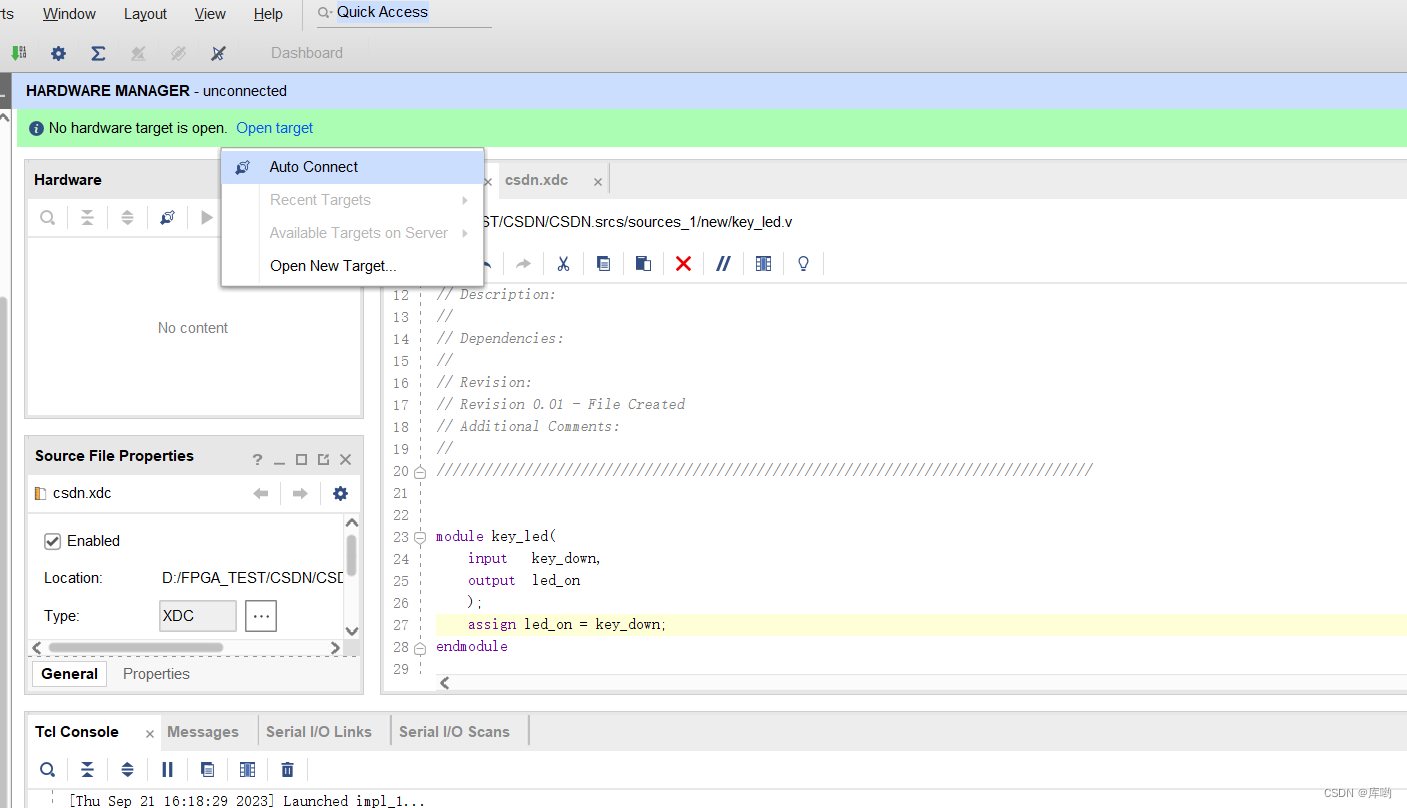Click the Sigma reports icon in the main toolbar
Viewport: 1407px width, 808px height.
(x=98, y=53)
